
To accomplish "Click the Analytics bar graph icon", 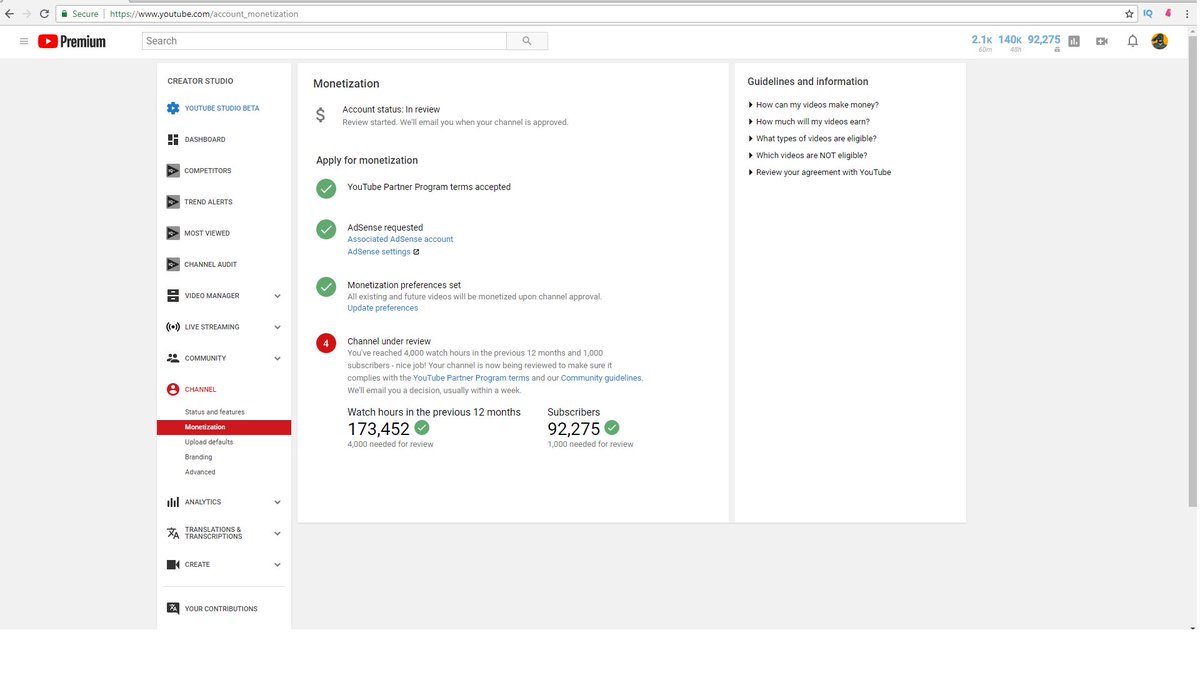I will (173, 502).
